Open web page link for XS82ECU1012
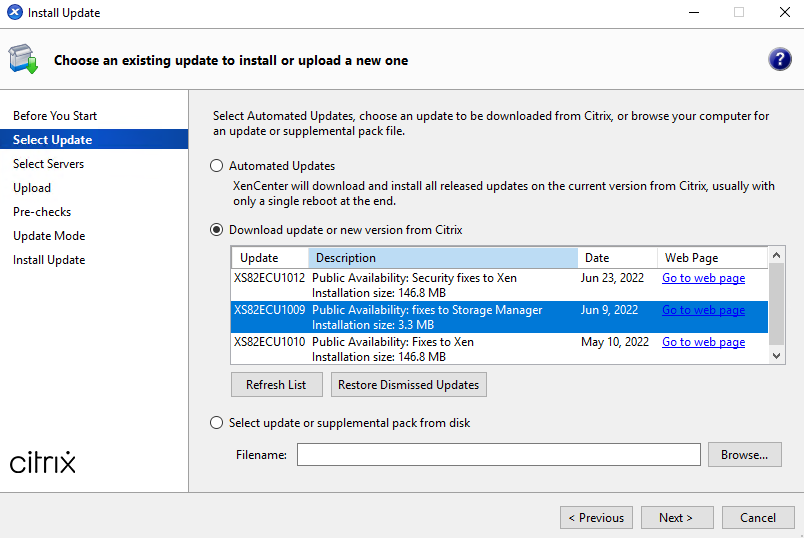Viewport: 804px width, 538px height. [704, 278]
